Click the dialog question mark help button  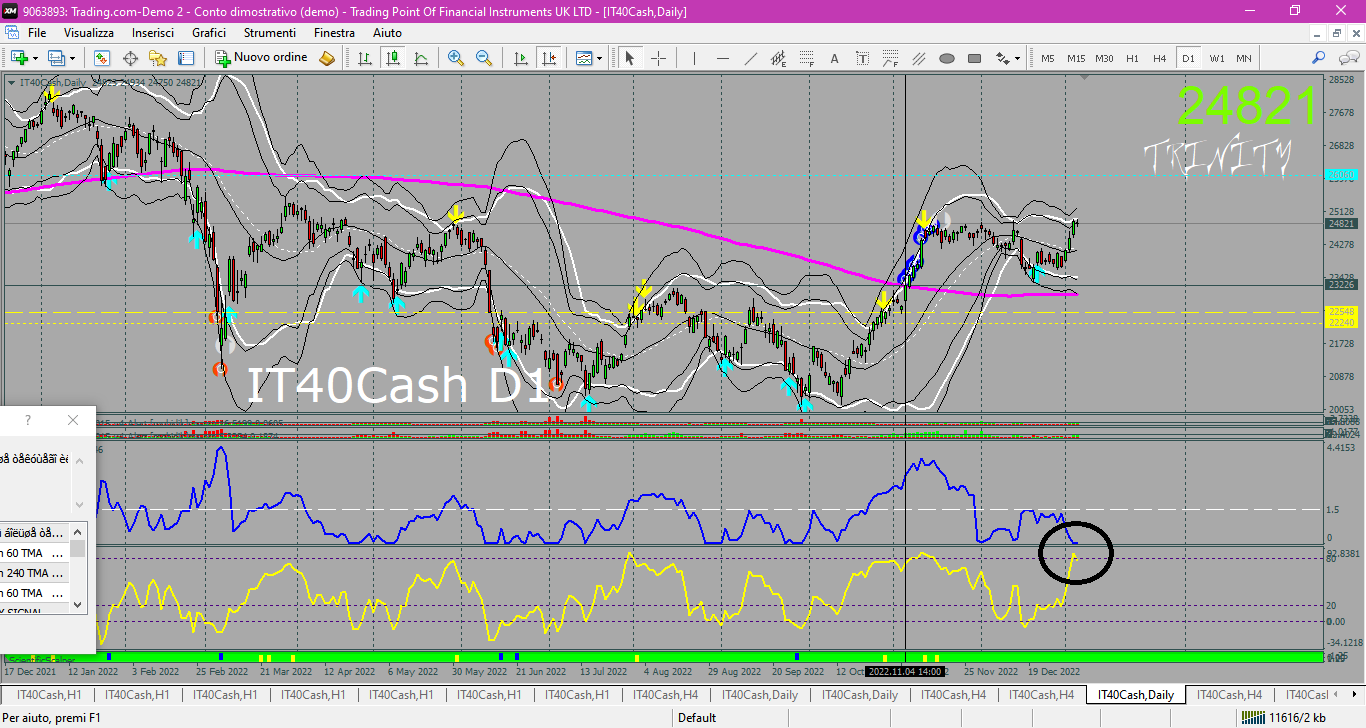tap(27, 420)
